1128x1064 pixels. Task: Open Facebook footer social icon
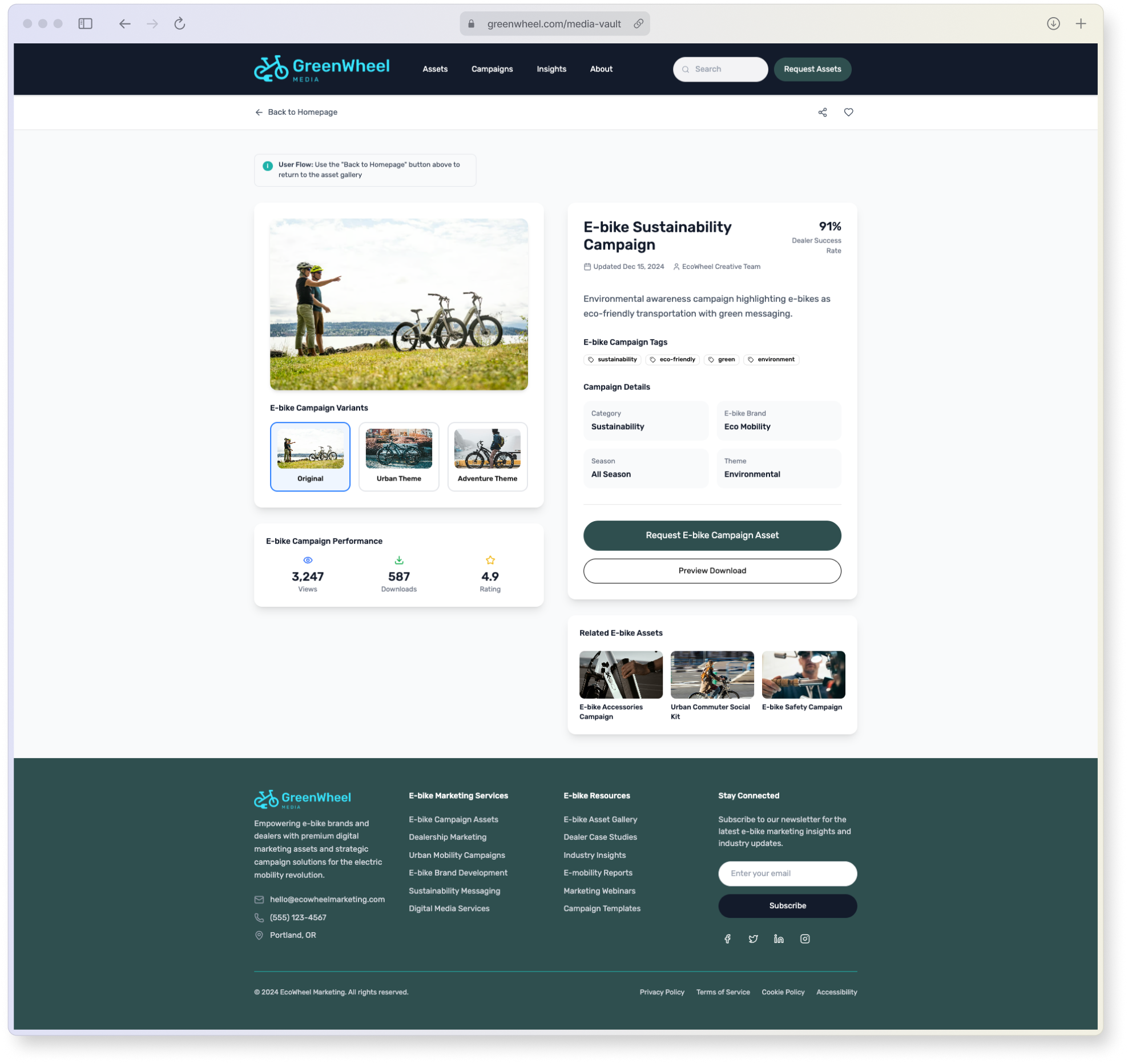point(727,939)
